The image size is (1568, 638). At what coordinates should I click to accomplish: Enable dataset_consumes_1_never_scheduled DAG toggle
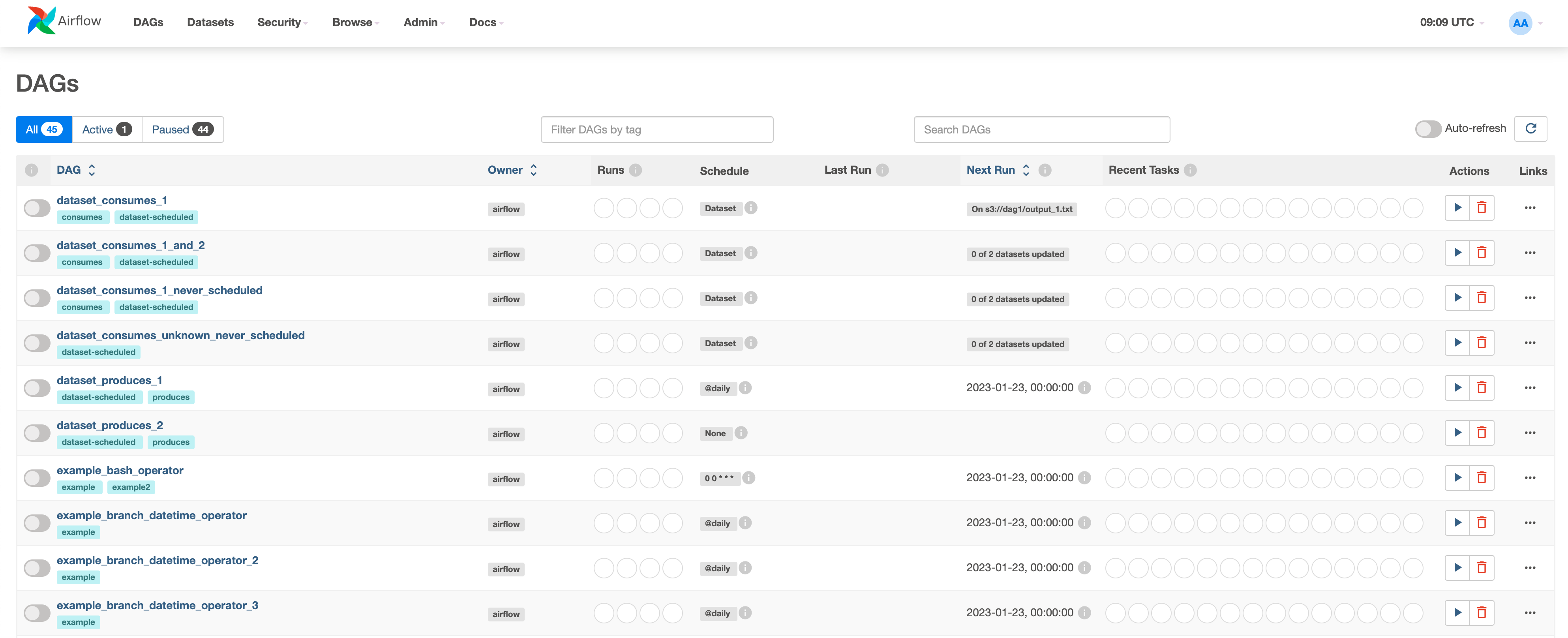[37, 298]
